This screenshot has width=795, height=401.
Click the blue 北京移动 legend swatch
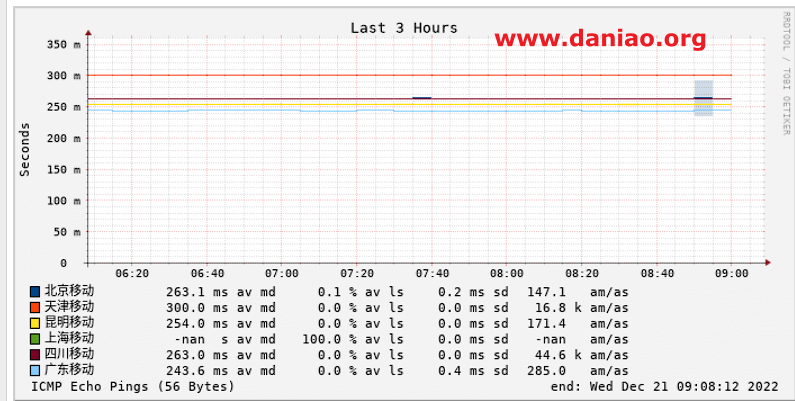click(x=35, y=291)
